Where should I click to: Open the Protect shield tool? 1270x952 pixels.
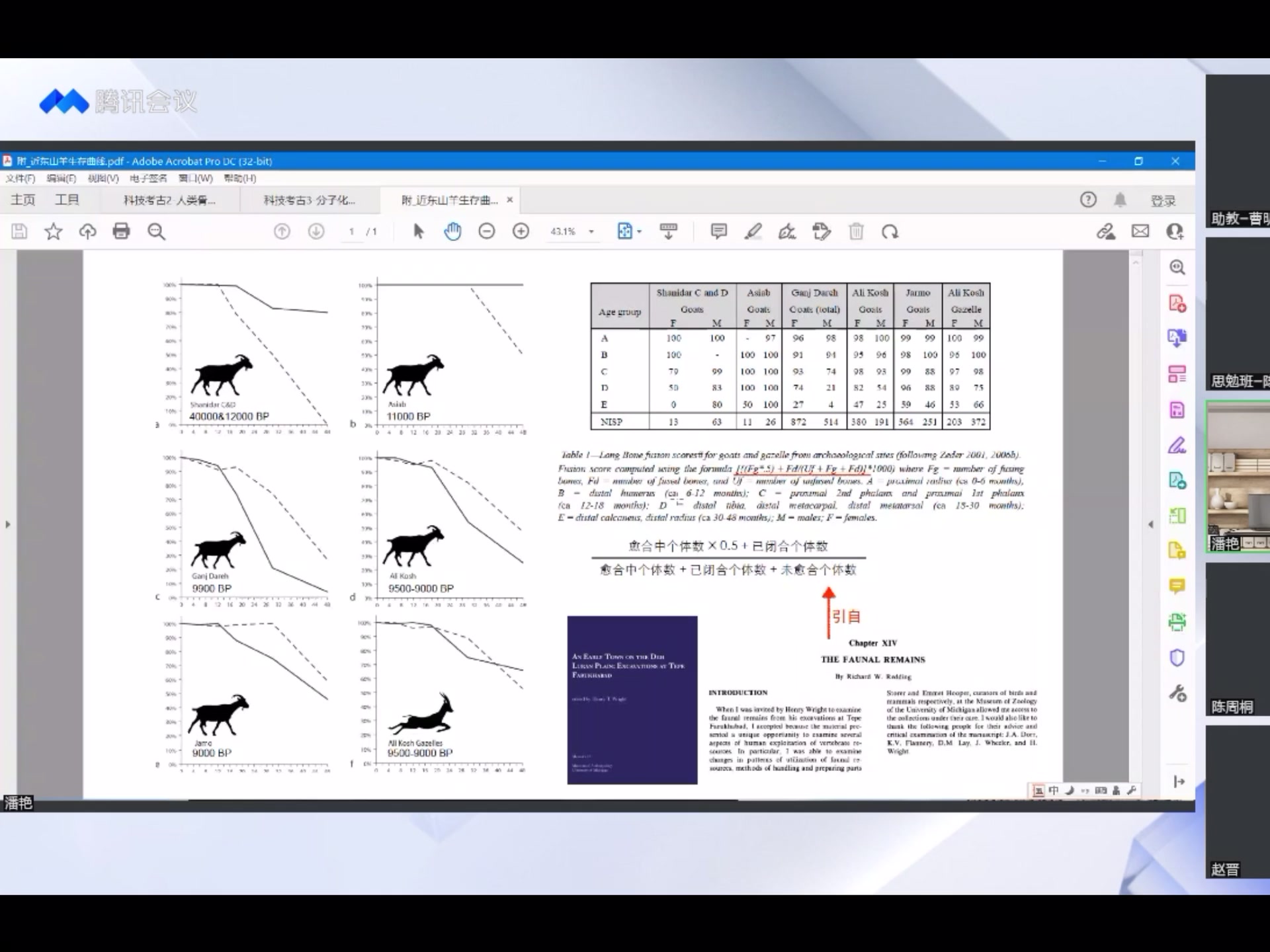coord(1177,658)
